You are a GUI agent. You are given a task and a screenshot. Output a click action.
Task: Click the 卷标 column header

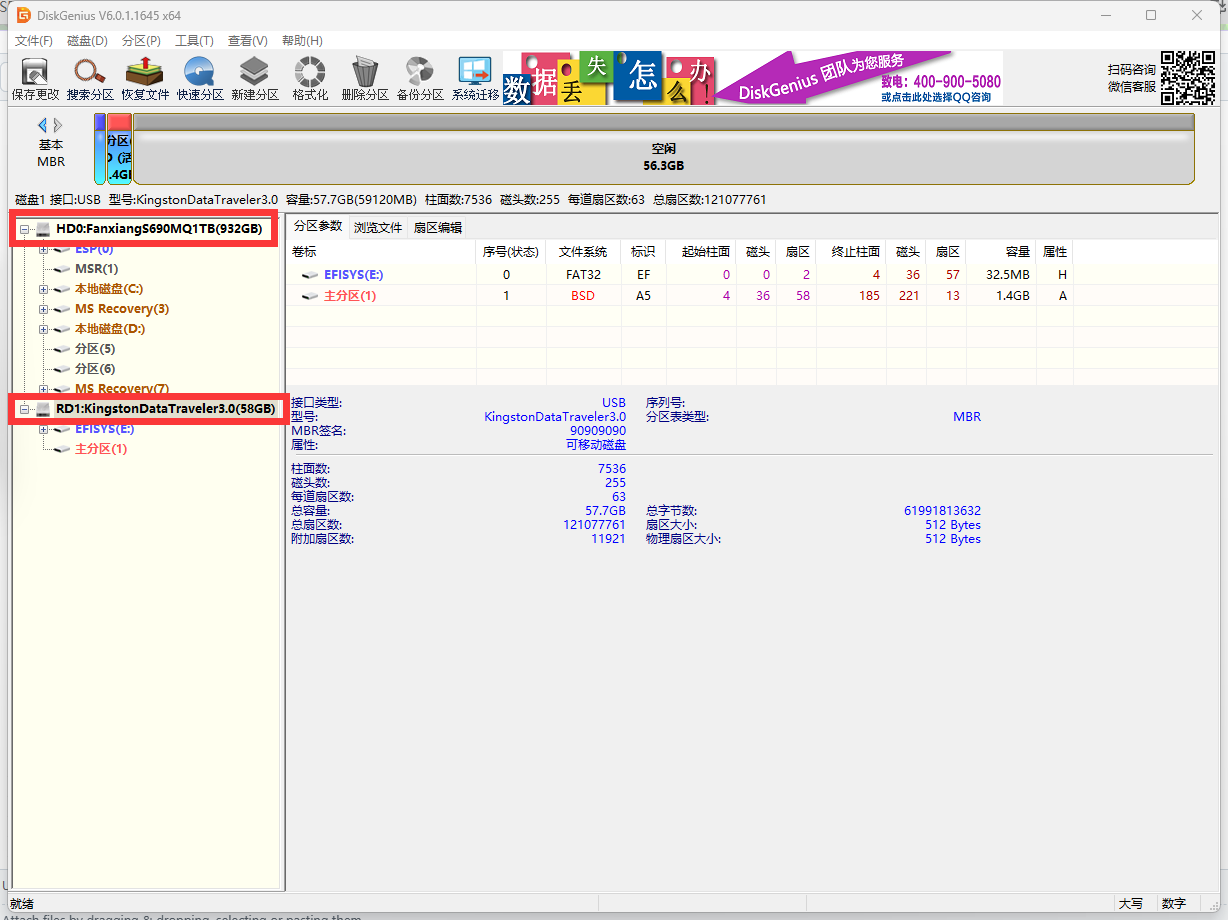point(381,252)
